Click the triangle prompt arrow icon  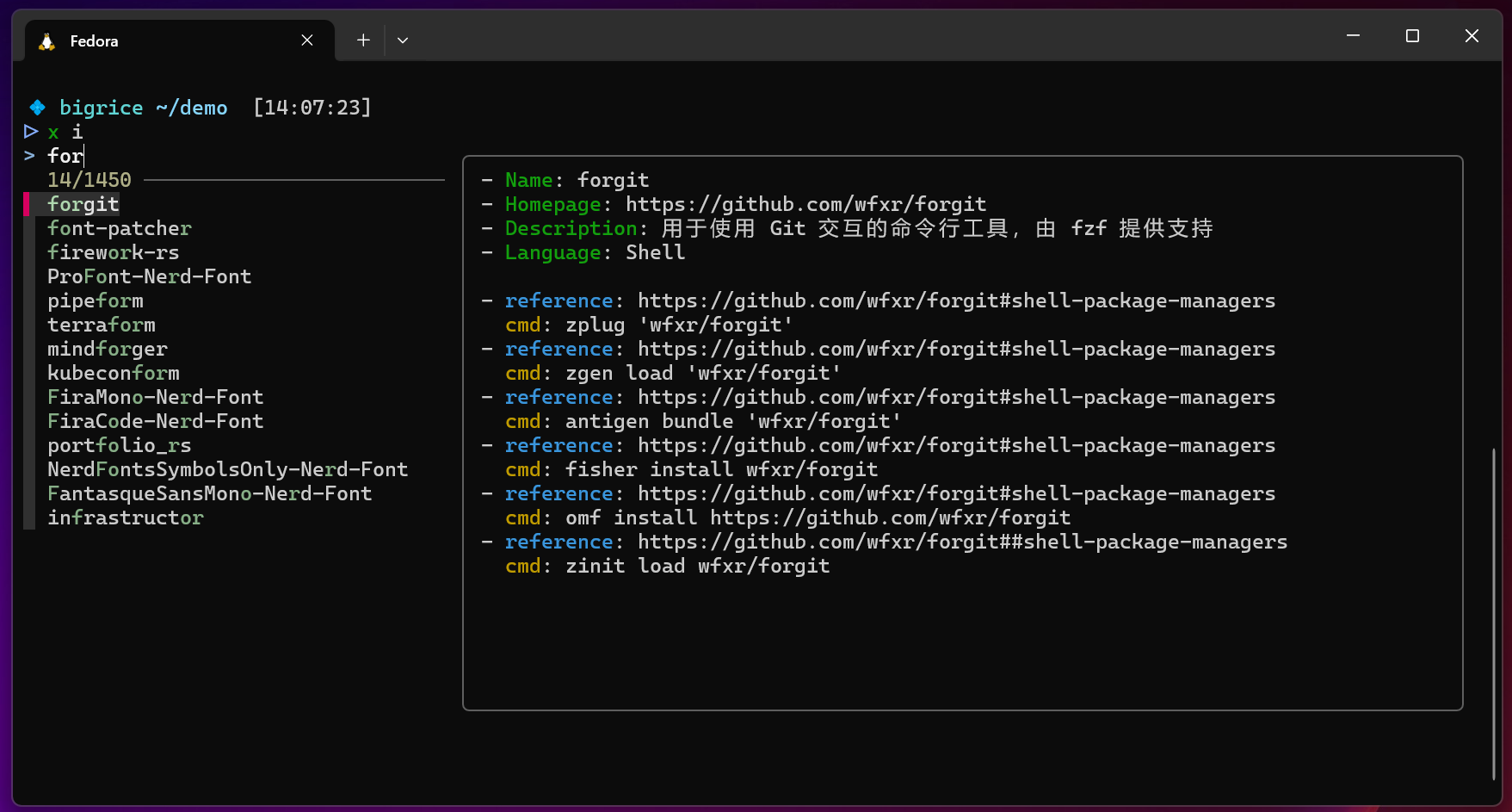[31, 132]
